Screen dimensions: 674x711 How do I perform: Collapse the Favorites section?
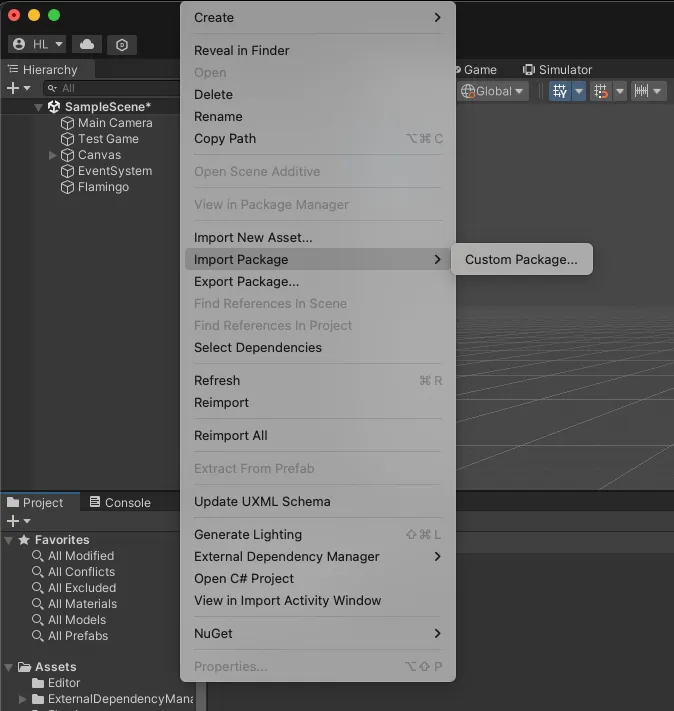pyautogui.click(x=8, y=540)
